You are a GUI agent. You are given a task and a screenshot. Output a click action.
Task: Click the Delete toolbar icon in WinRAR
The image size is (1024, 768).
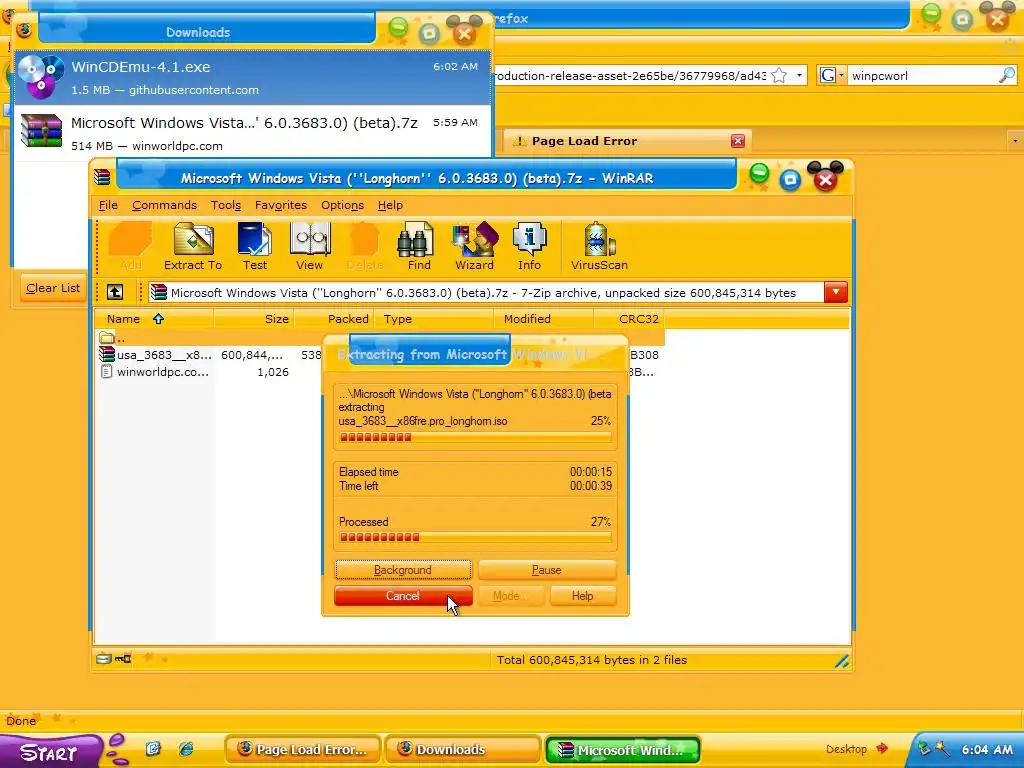(x=364, y=246)
